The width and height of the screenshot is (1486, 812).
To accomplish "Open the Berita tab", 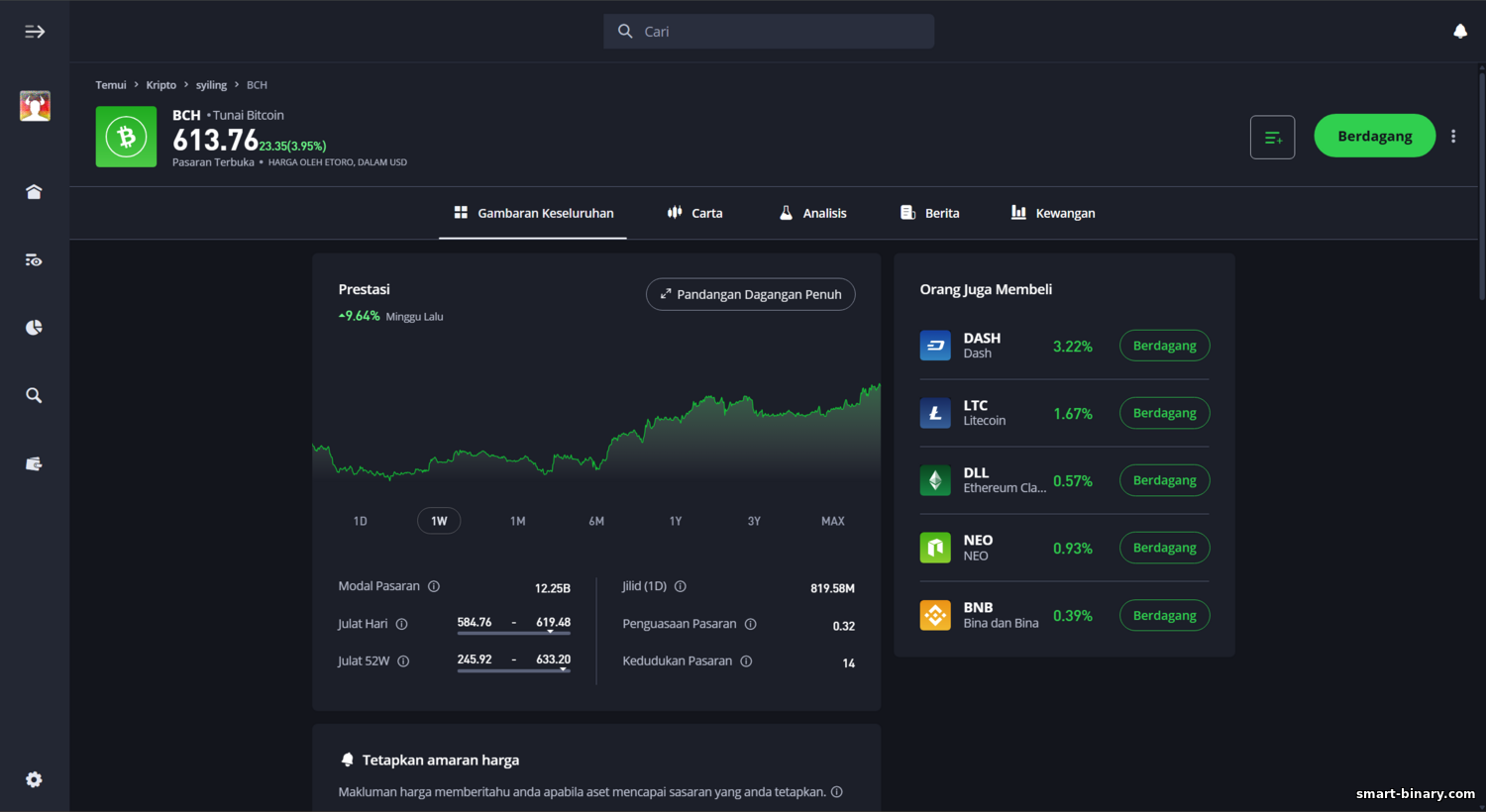I will [x=929, y=213].
